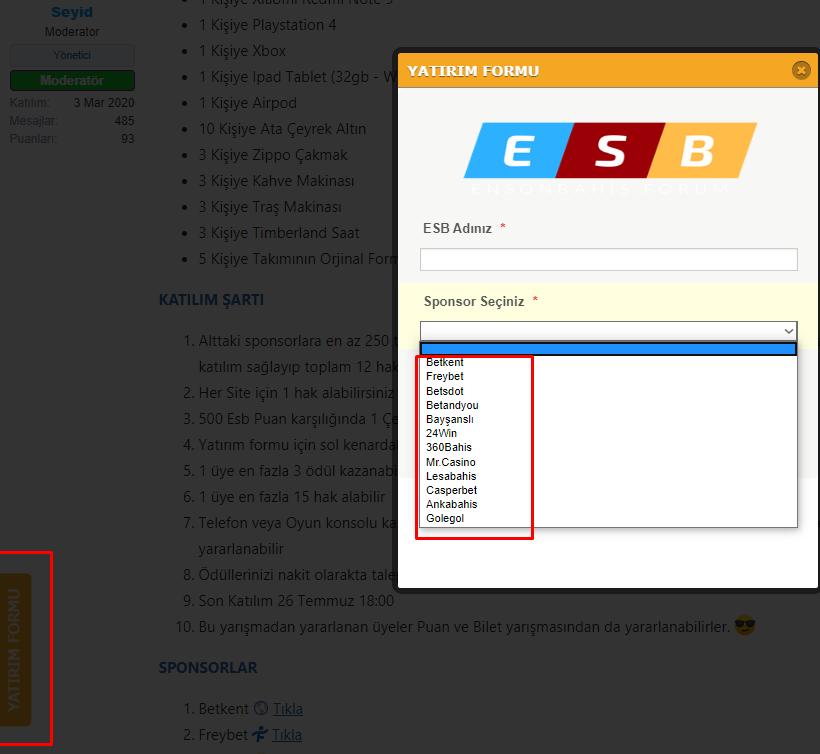Viewport: 820px width, 754px height.
Task: Click the KATILIM ŞARTI heading
Action: tap(211, 300)
